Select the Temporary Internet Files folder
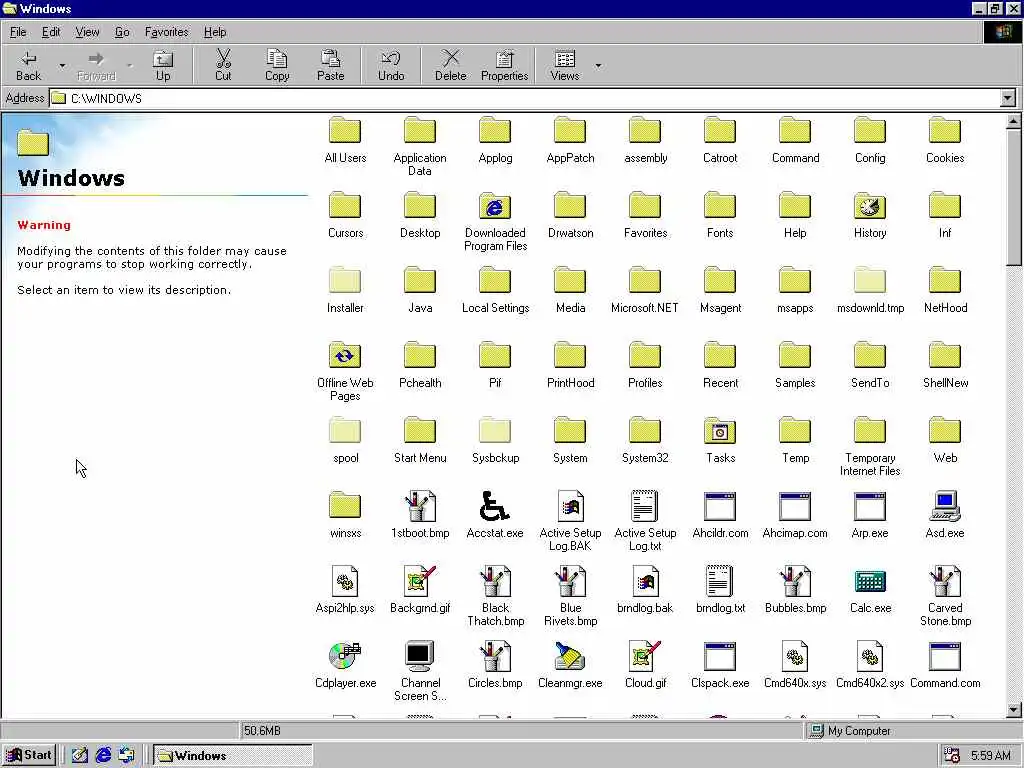The height and width of the screenshot is (768, 1024). [870, 447]
